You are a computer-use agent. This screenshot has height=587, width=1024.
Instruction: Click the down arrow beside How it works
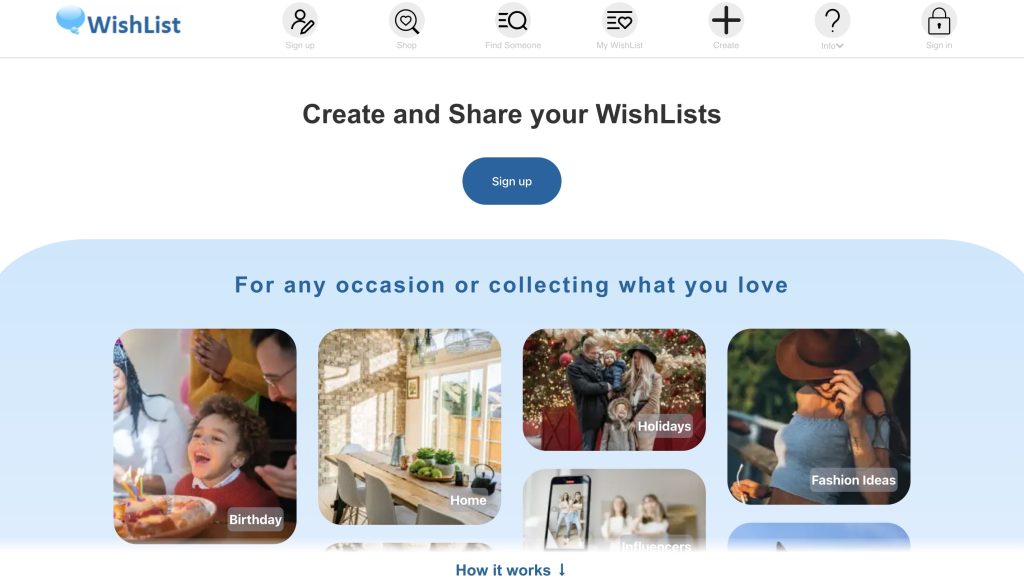coord(562,570)
